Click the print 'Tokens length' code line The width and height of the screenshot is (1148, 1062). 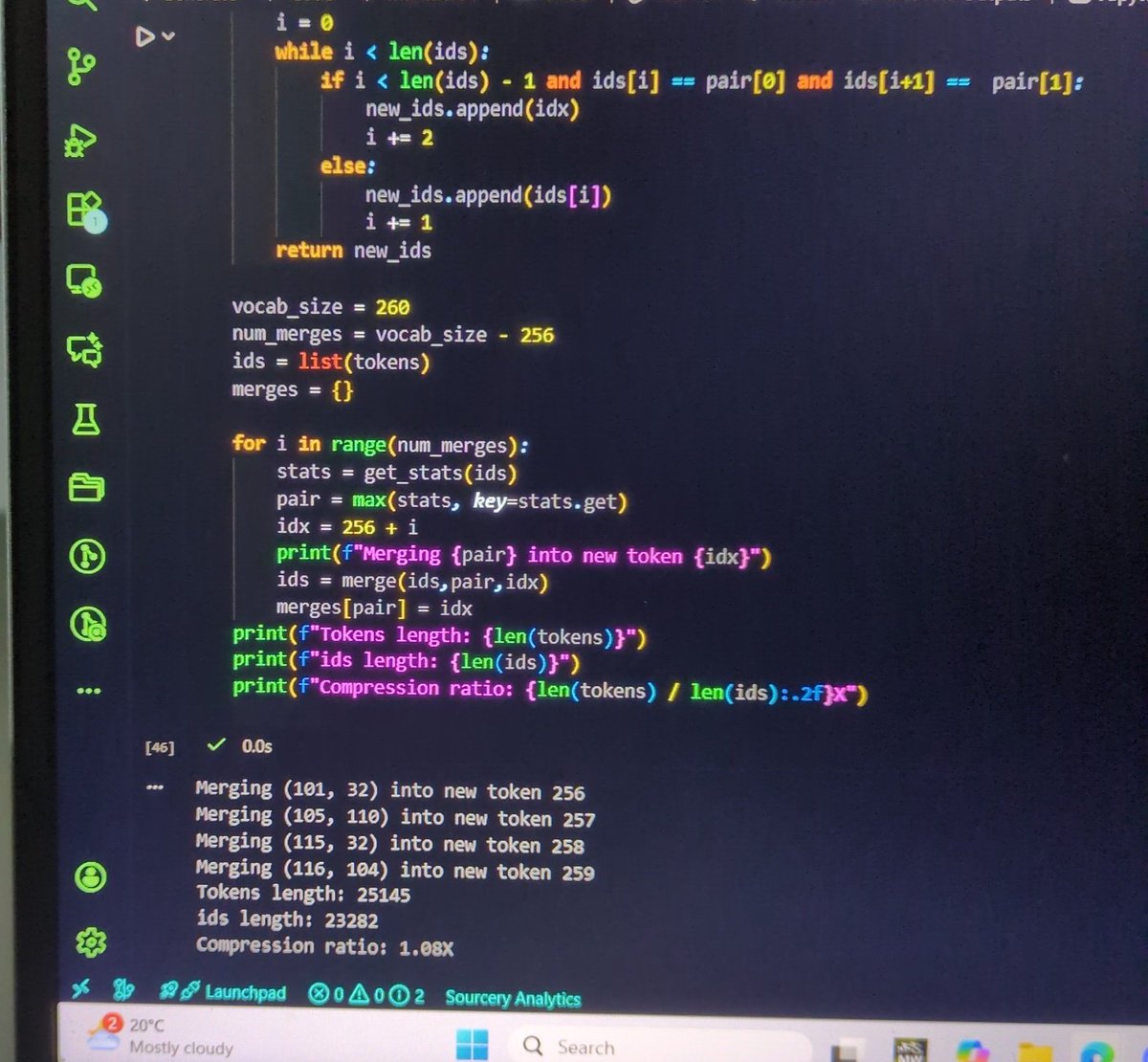point(440,635)
